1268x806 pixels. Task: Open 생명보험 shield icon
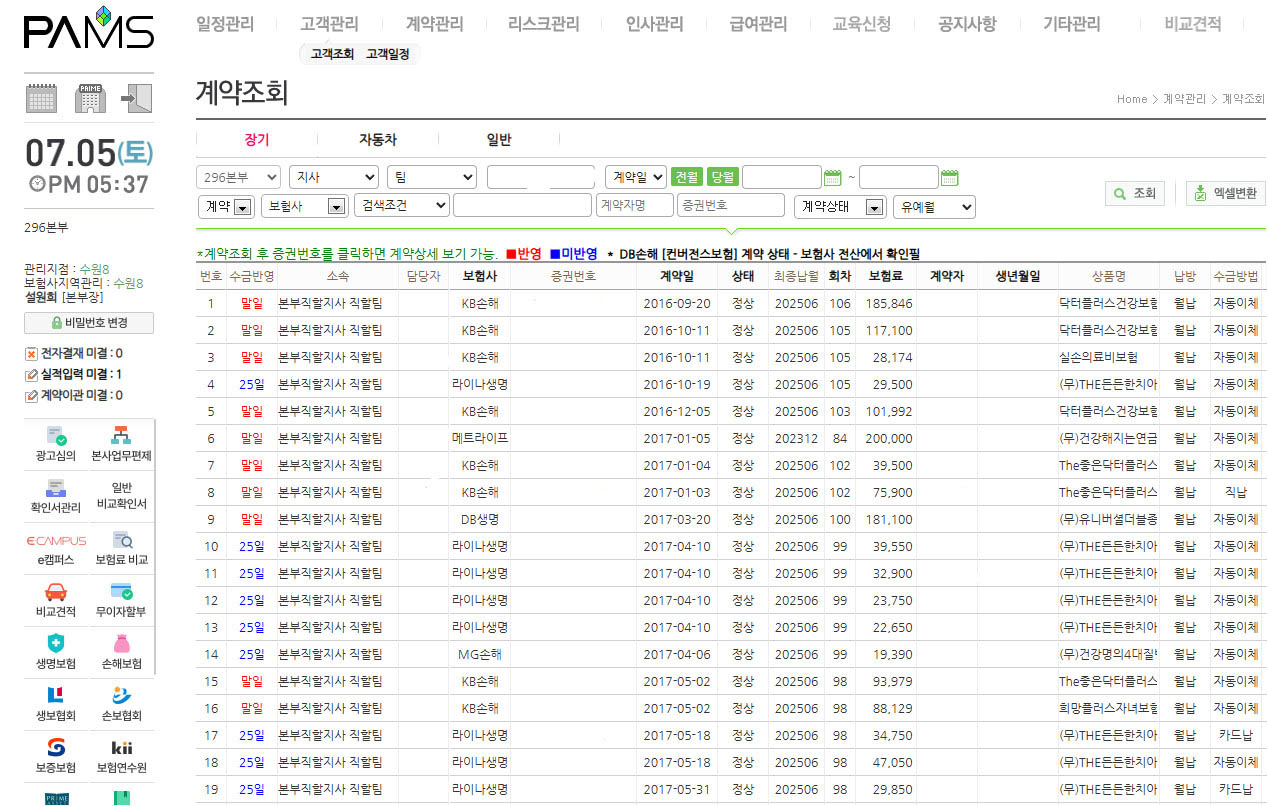pyautogui.click(x=56, y=643)
